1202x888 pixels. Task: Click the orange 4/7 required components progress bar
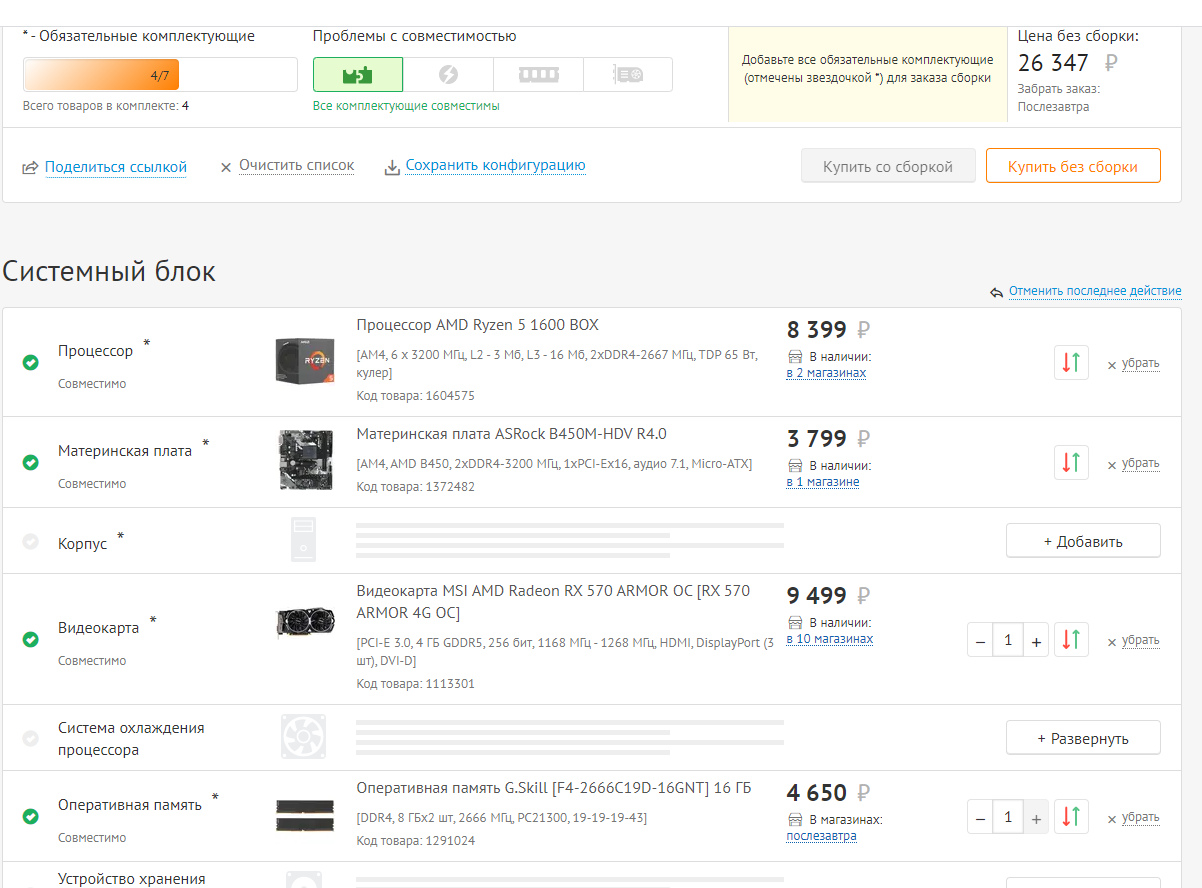pos(160,75)
